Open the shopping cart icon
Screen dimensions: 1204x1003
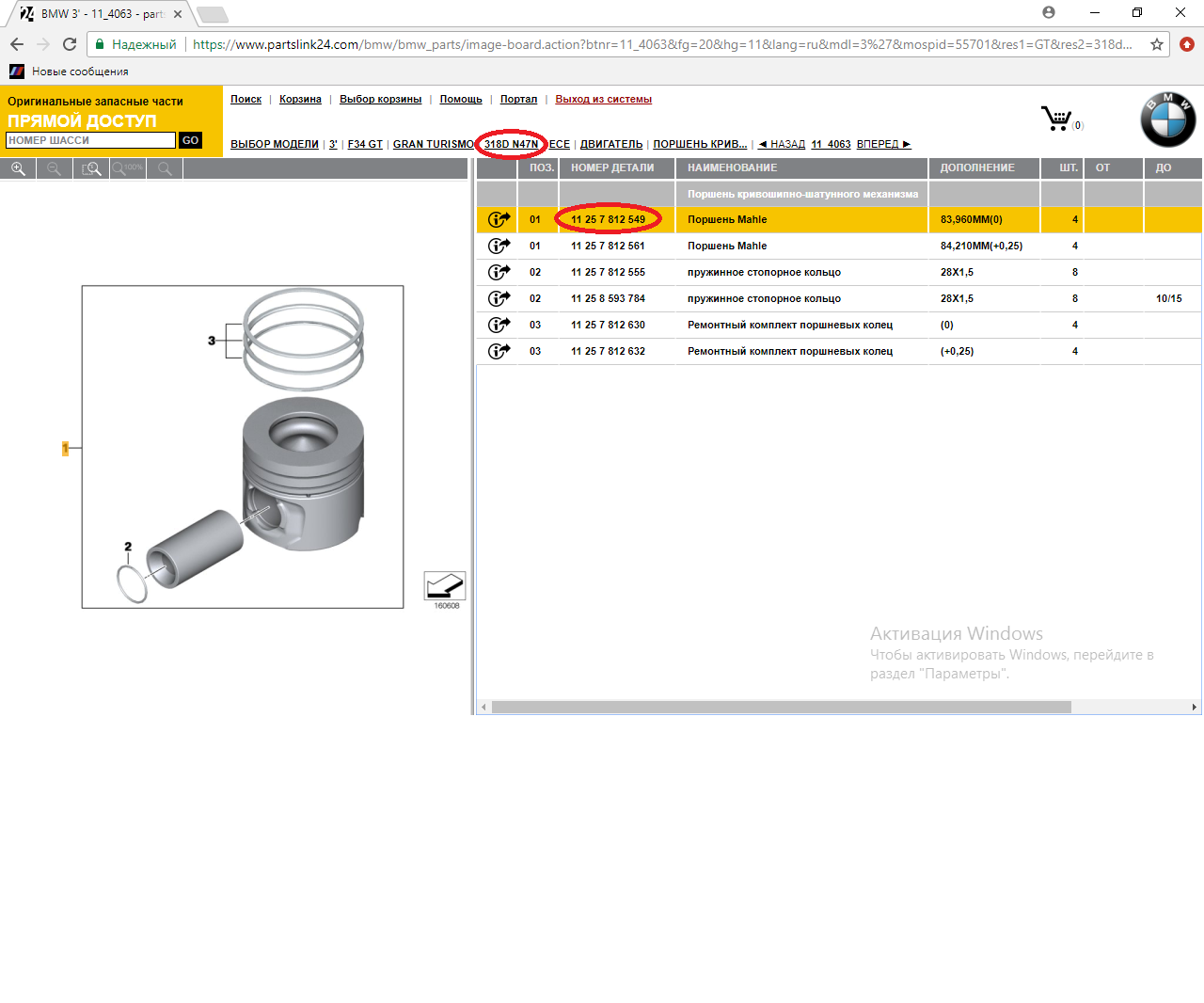pos(1056,119)
